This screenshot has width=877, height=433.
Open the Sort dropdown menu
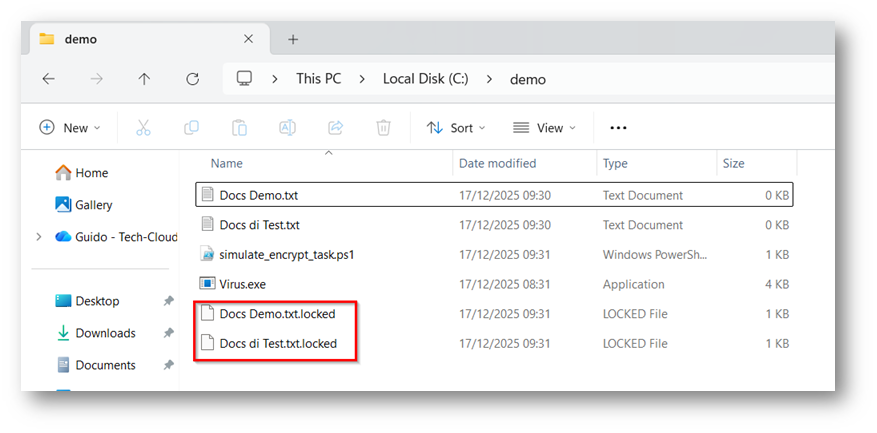tap(456, 128)
